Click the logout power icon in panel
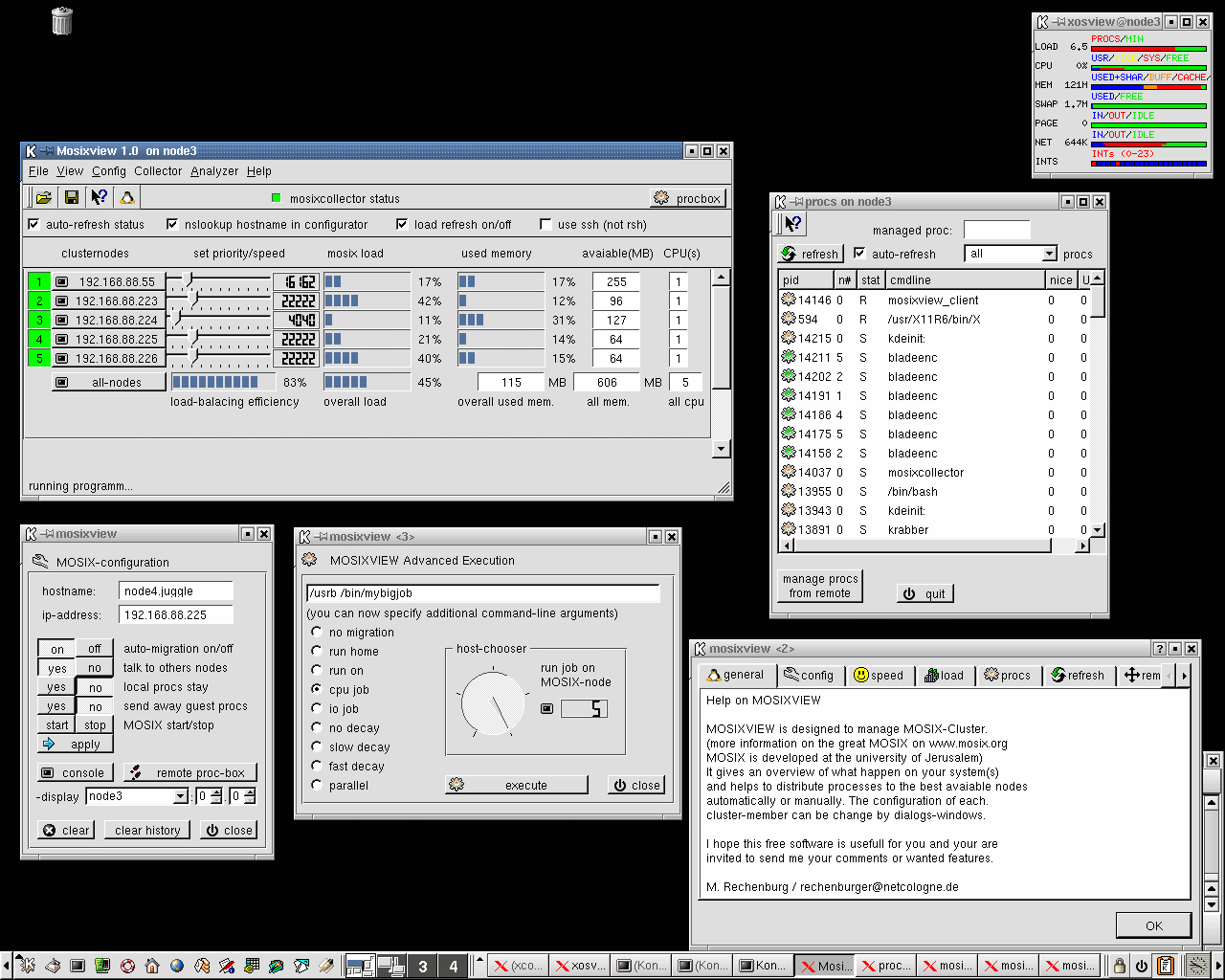The height and width of the screenshot is (980, 1225). coord(1142,966)
